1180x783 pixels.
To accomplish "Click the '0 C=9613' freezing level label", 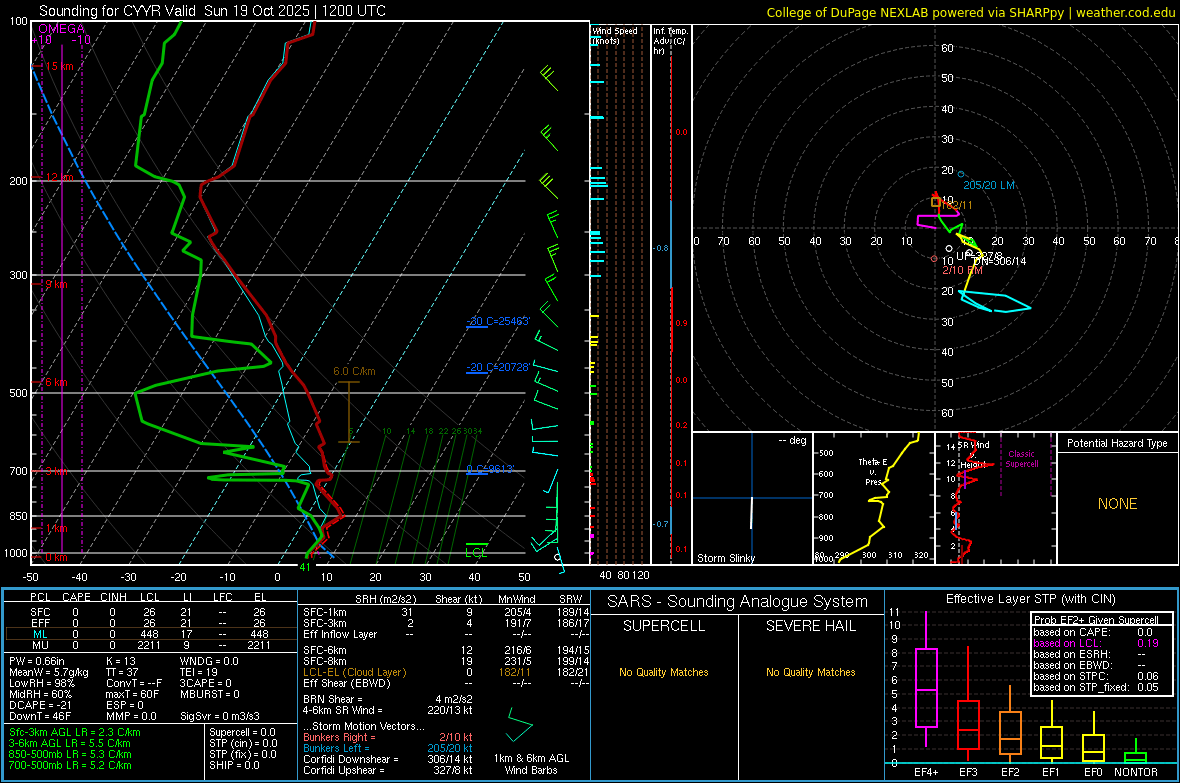I will pos(490,469).
